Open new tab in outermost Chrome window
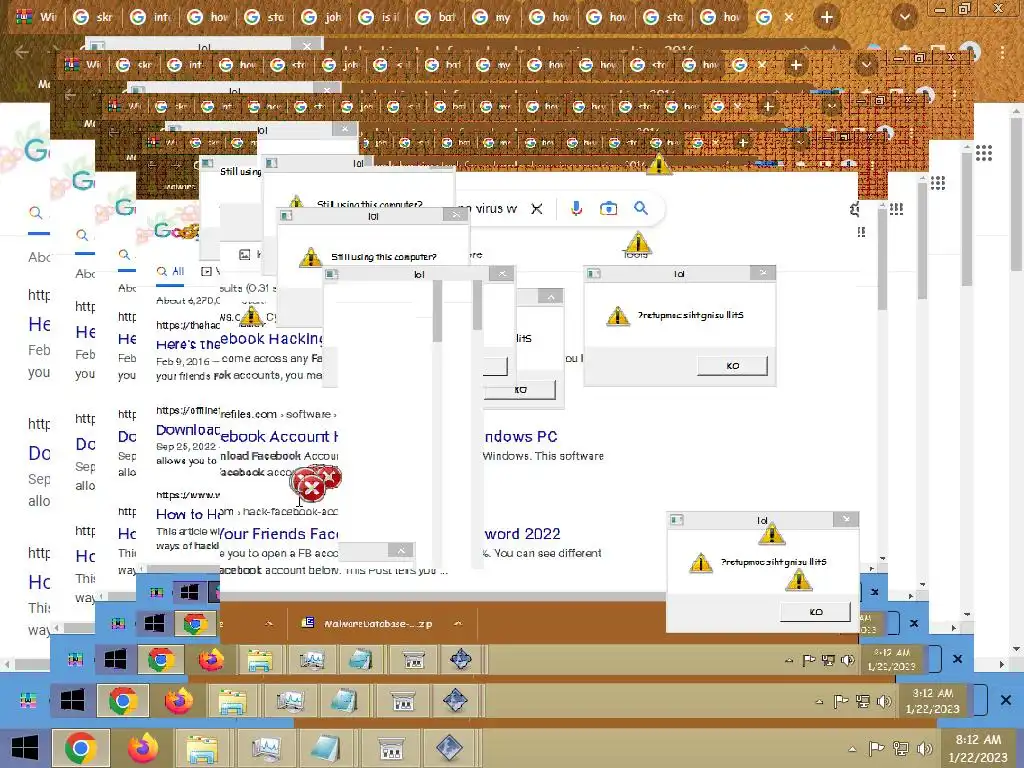Image resolution: width=1024 pixels, height=768 pixels. click(827, 17)
